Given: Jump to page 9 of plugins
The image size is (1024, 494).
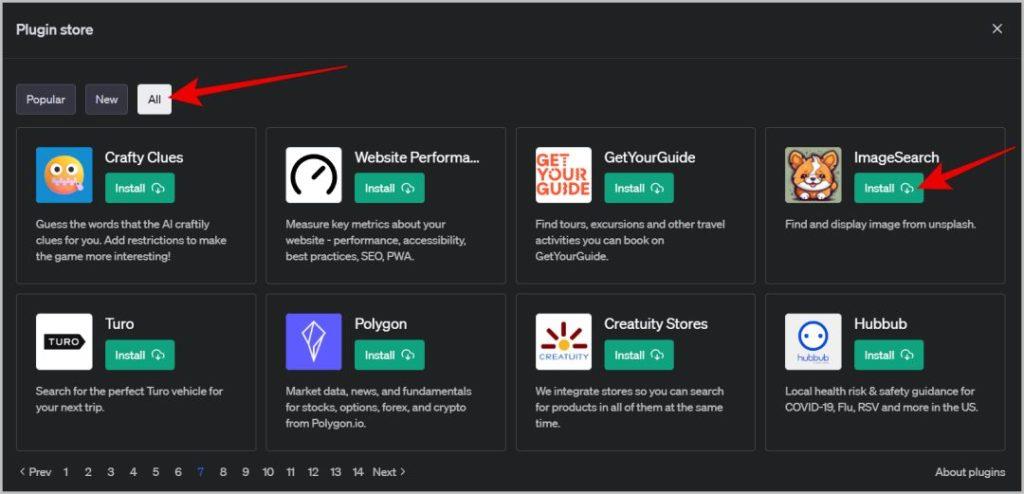Looking at the screenshot, I should [x=246, y=472].
